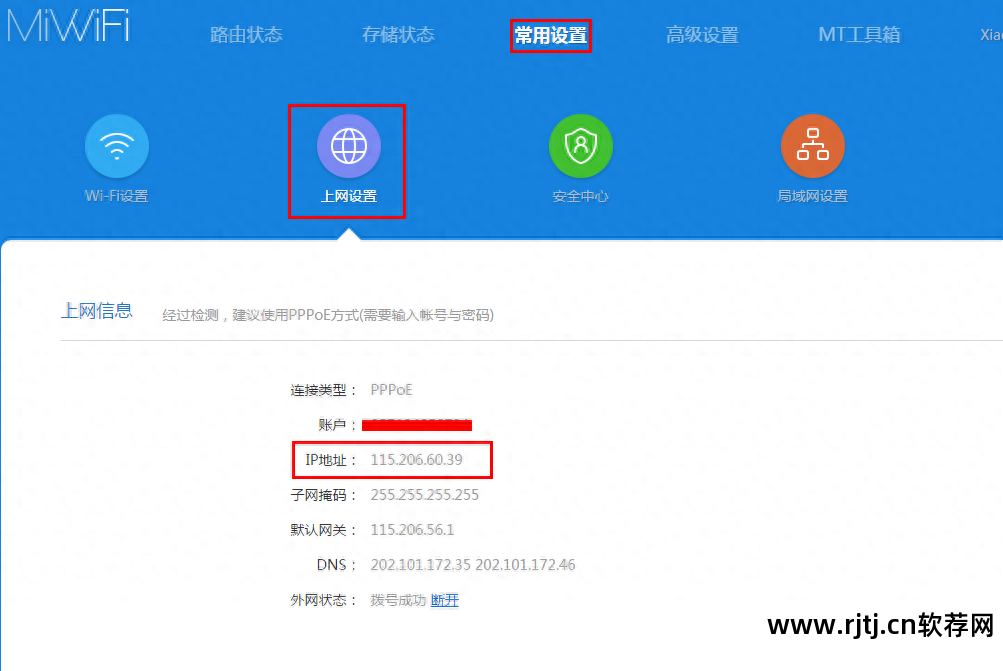Click the purple globe graphic above 上网设置

point(347,145)
